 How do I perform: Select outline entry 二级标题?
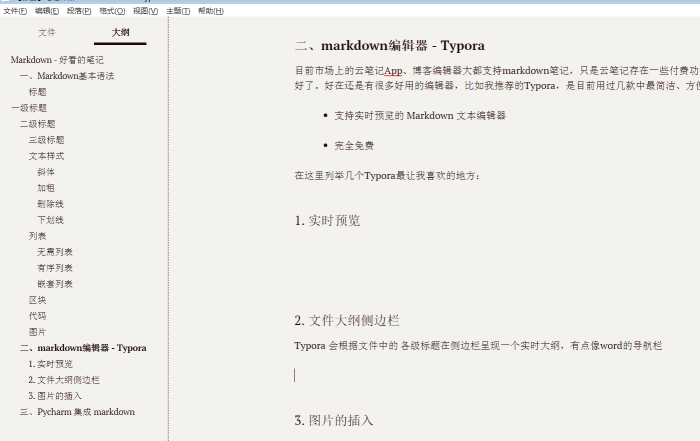38,124
